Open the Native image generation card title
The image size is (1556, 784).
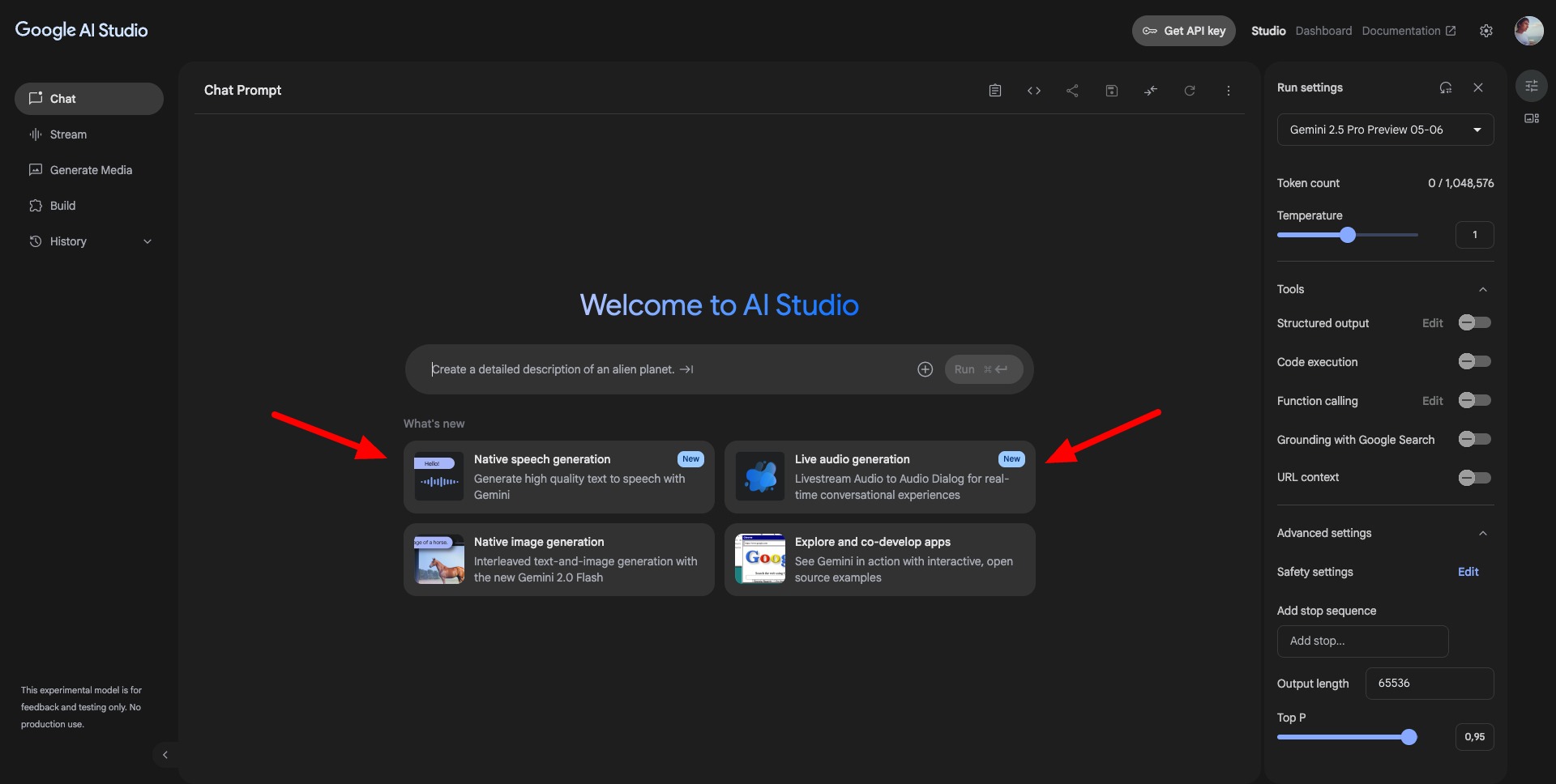539,542
